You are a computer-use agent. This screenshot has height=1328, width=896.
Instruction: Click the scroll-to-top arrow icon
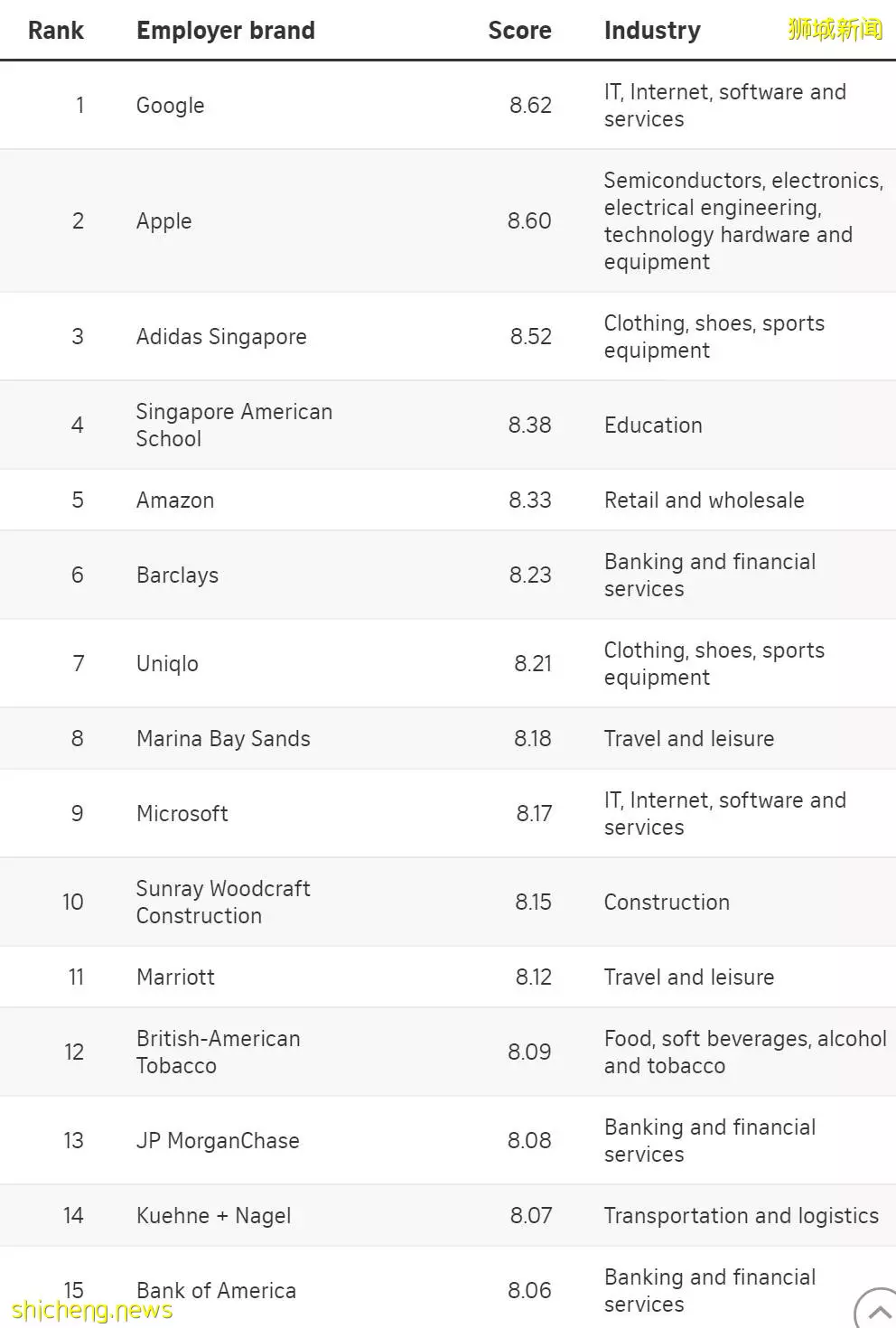[877, 1309]
